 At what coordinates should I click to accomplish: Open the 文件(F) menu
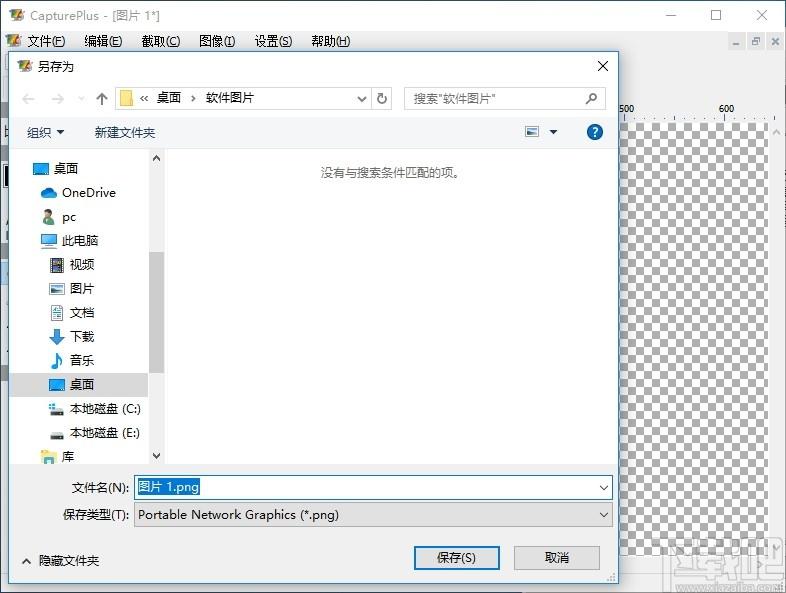[46, 41]
